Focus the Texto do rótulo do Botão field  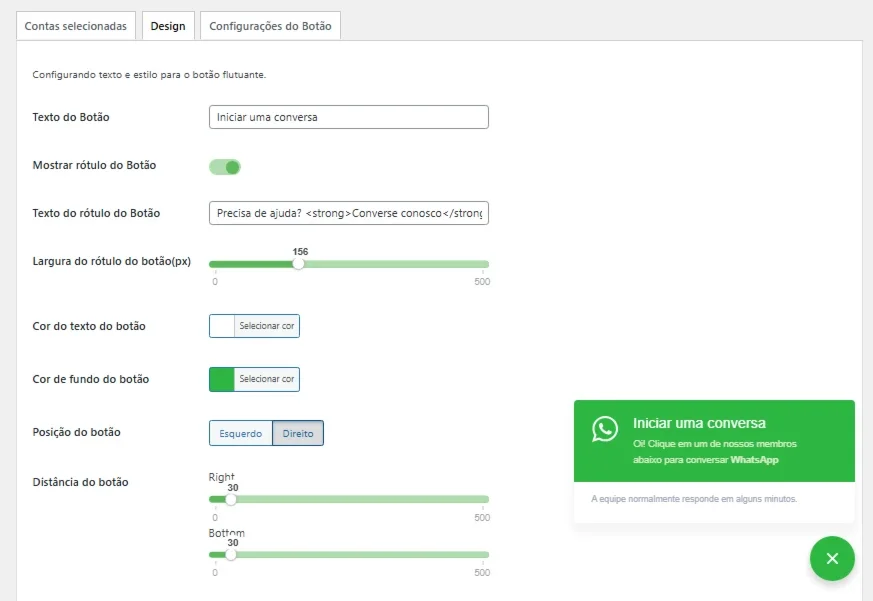pos(349,213)
